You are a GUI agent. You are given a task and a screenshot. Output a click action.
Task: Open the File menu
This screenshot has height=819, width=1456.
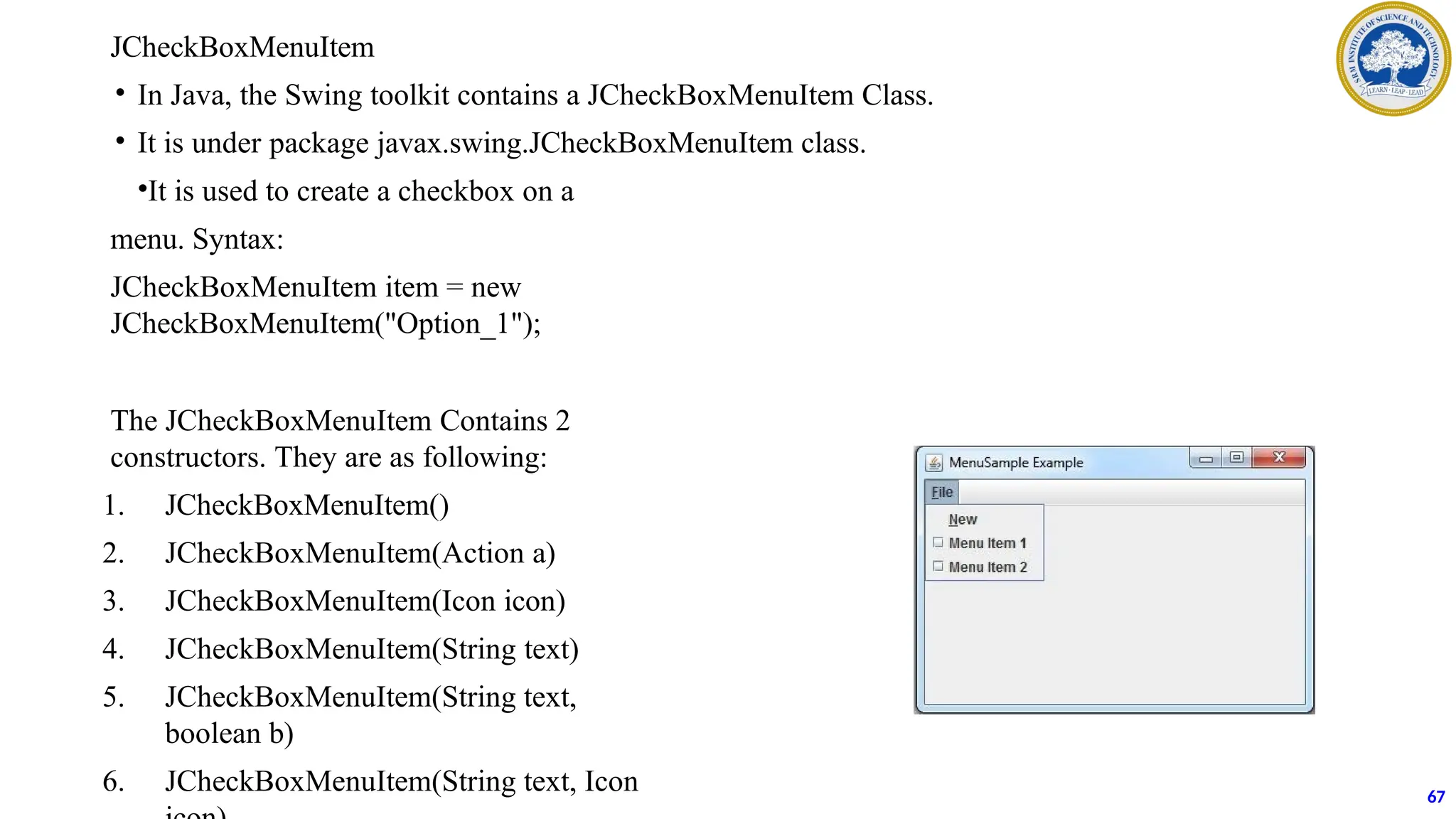click(x=942, y=492)
